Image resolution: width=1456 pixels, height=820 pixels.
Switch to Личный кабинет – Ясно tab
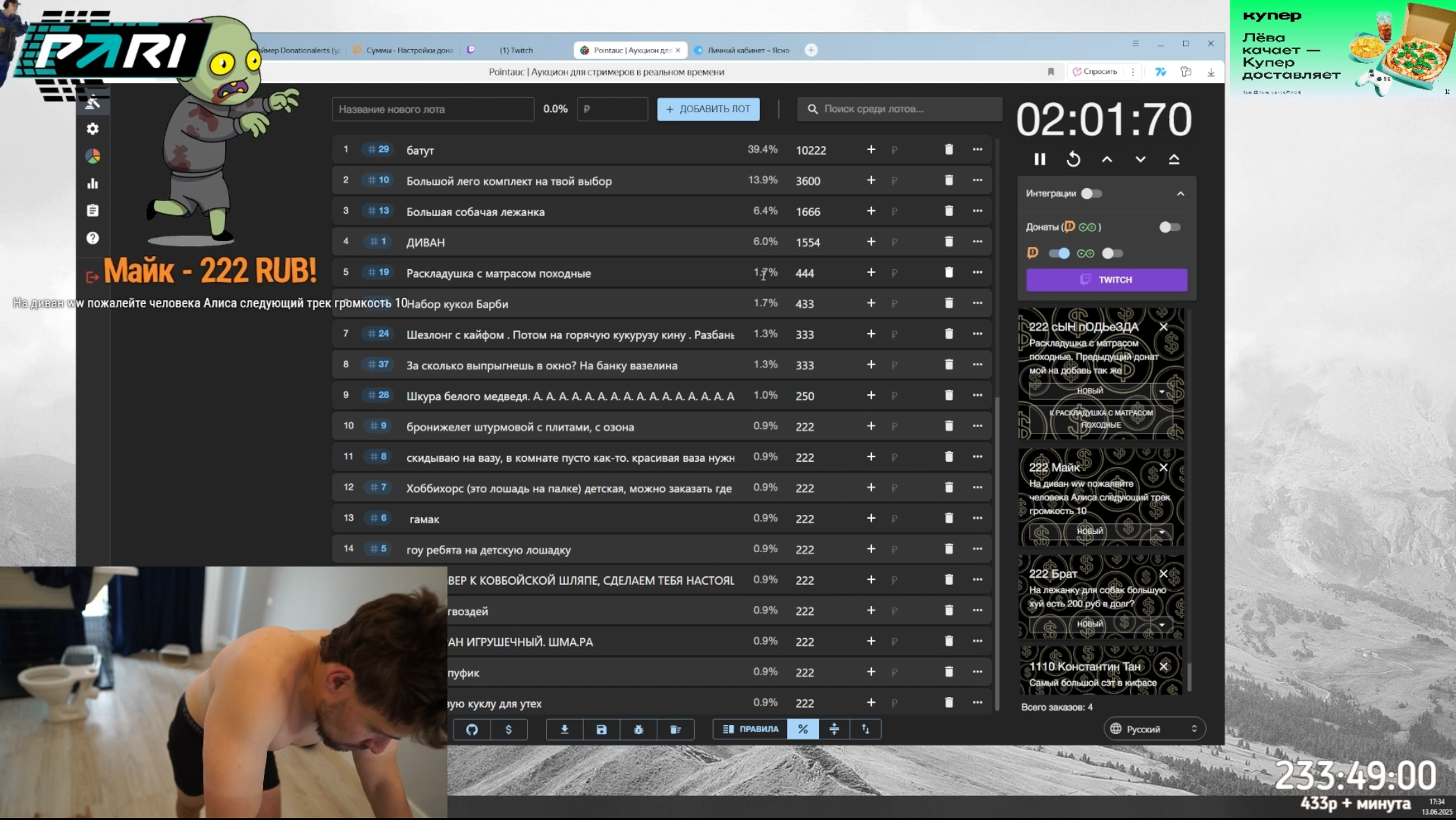click(x=744, y=50)
